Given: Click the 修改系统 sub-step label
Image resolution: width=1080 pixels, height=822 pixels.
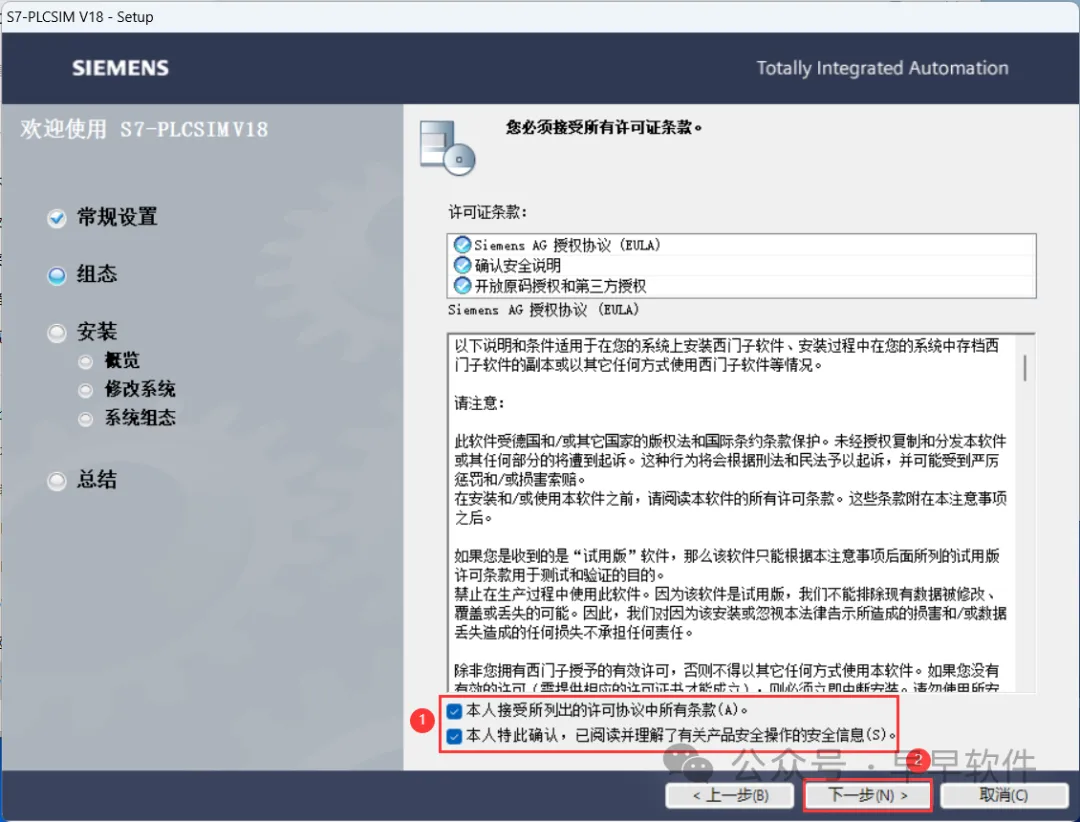Looking at the screenshot, I should [x=141, y=389].
